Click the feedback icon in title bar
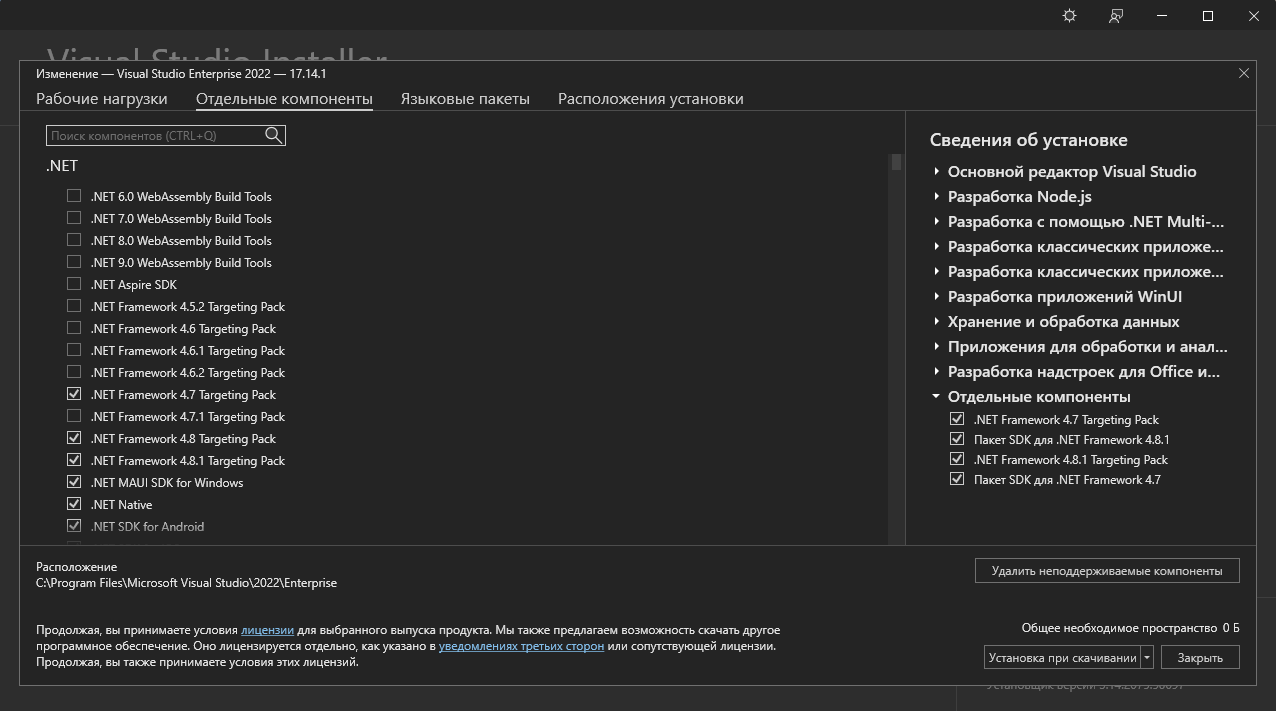 tap(1116, 16)
